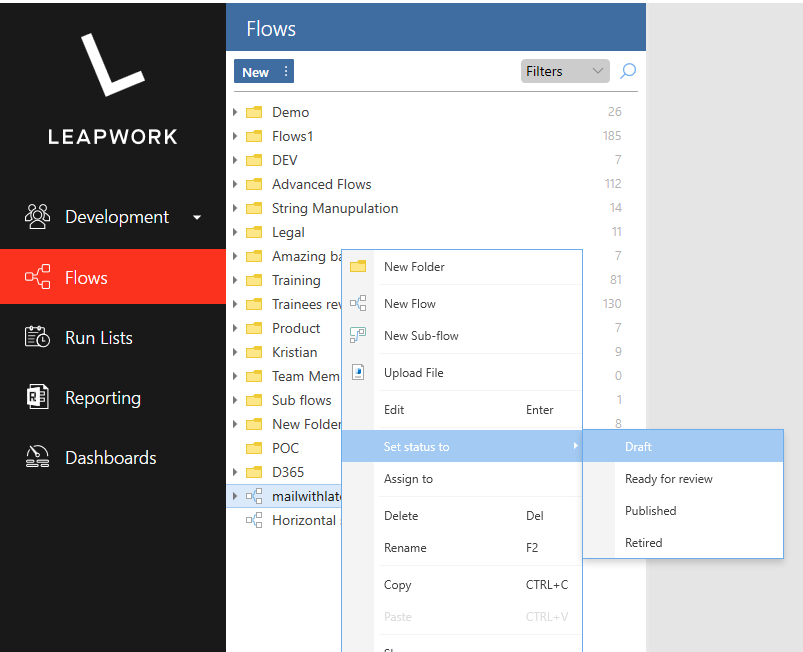Click the Upload File icon in context menu

pyautogui.click(x=358, y=372)
